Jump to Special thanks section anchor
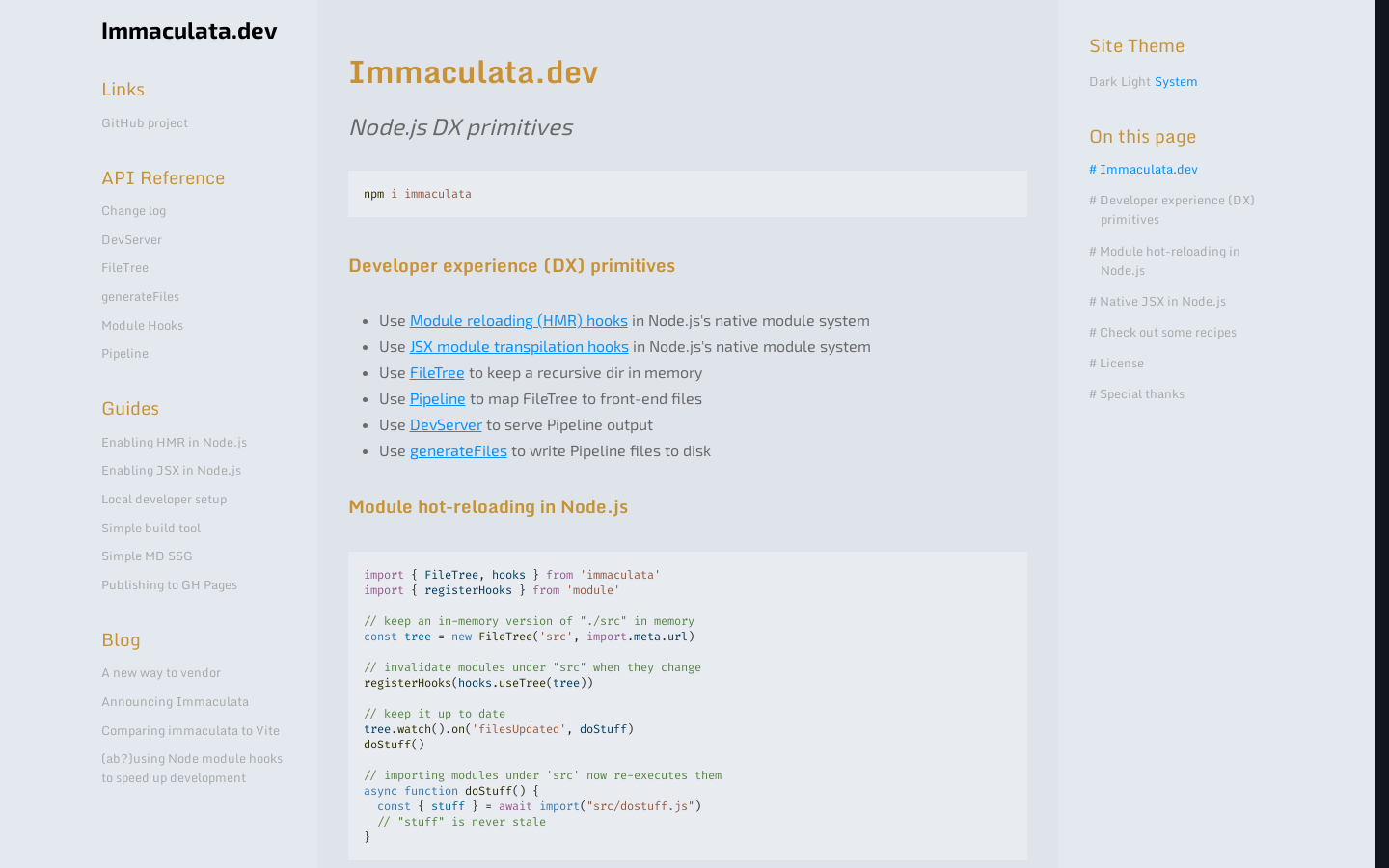This screenshot has width=1389, height=868. pyautogui.click(x=1136, y=394)
